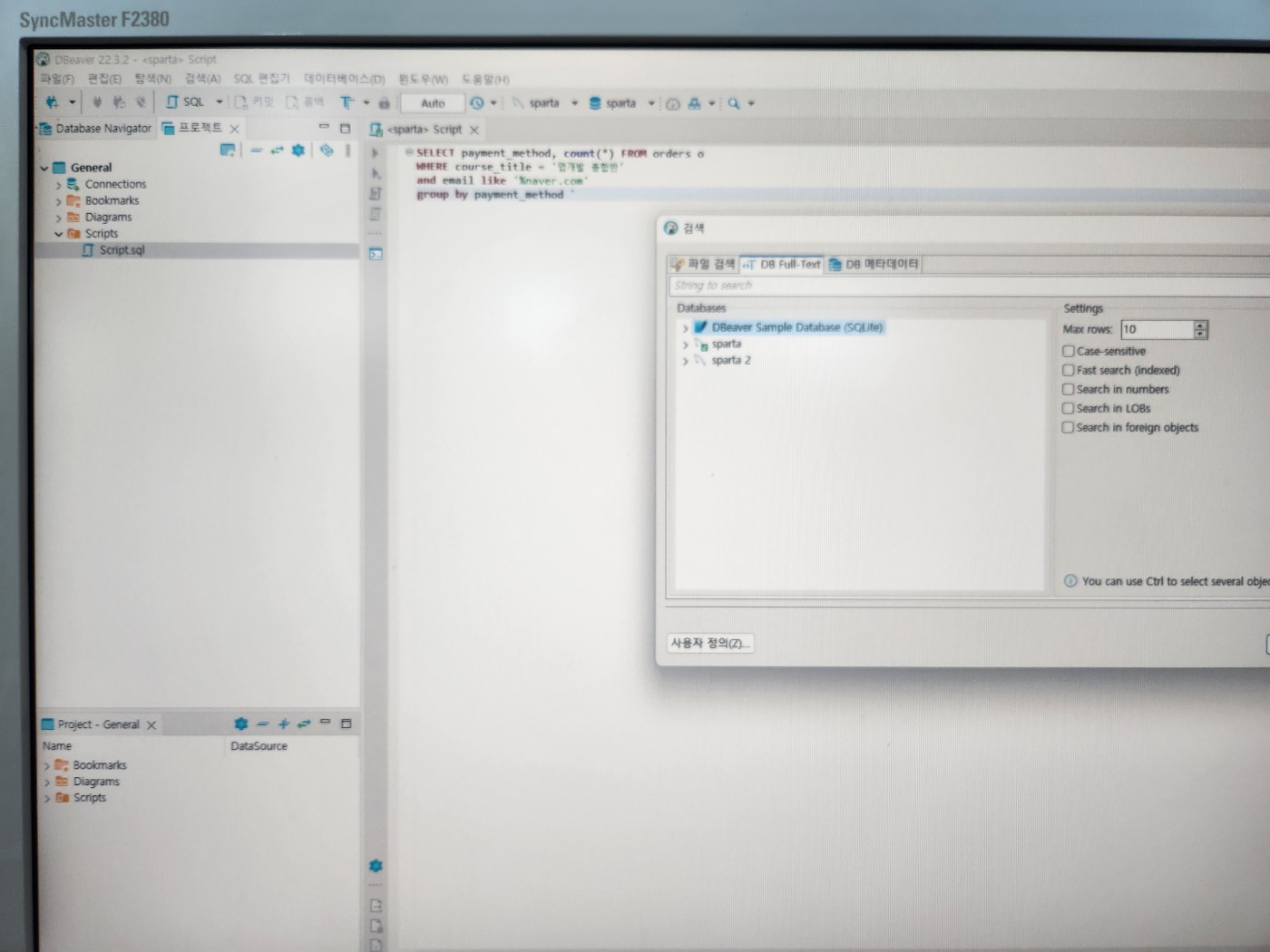The height and width of the screenshot is (952, 1270).
Task: Click the transaction log clock icon
Action: pyautogui.click(x=477, y=103)
